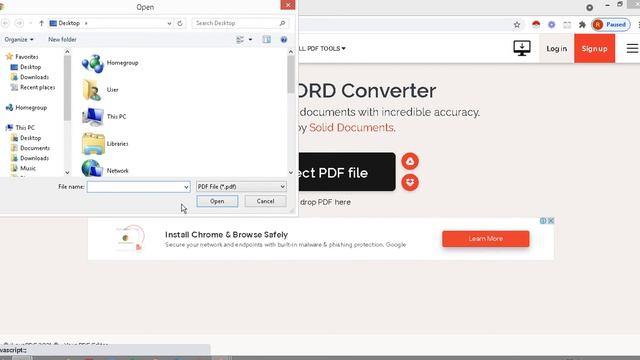Click the Install Chrome & Browse Safely ad title
This screenshot has height=360, width=640.
227,235
